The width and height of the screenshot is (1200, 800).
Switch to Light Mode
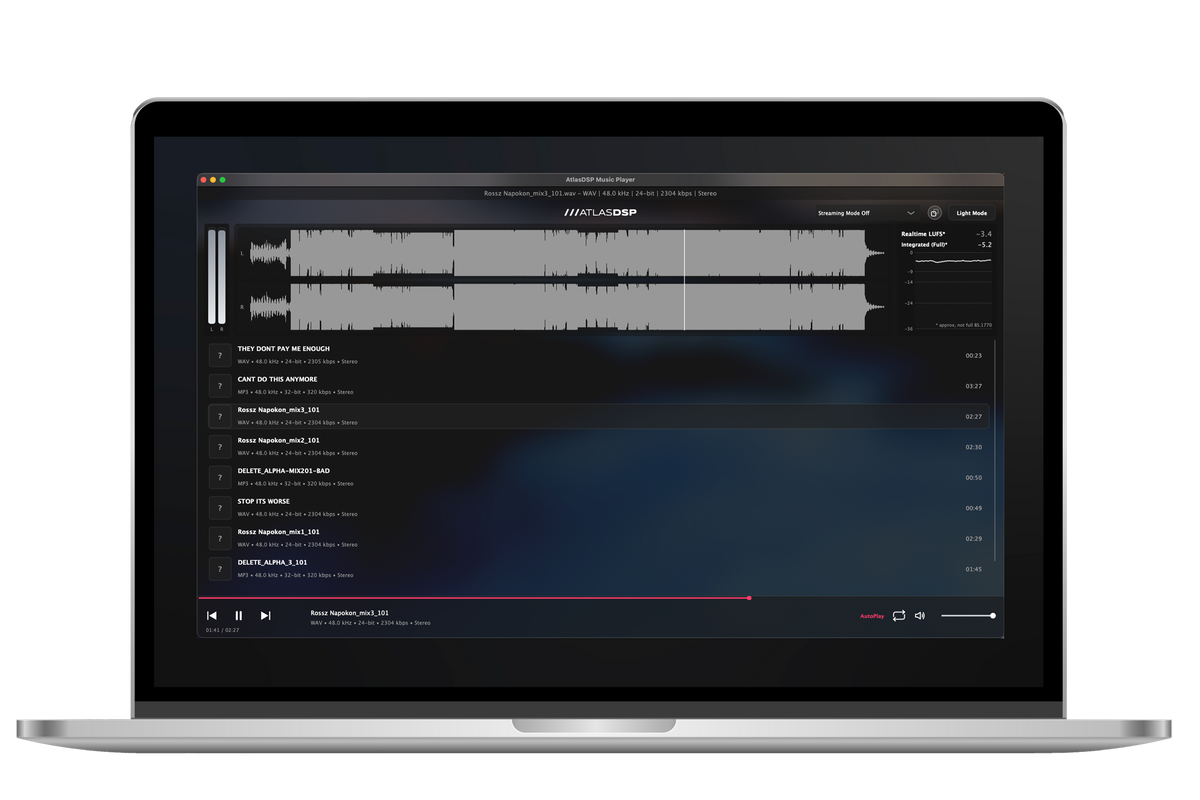coord(971,213)
